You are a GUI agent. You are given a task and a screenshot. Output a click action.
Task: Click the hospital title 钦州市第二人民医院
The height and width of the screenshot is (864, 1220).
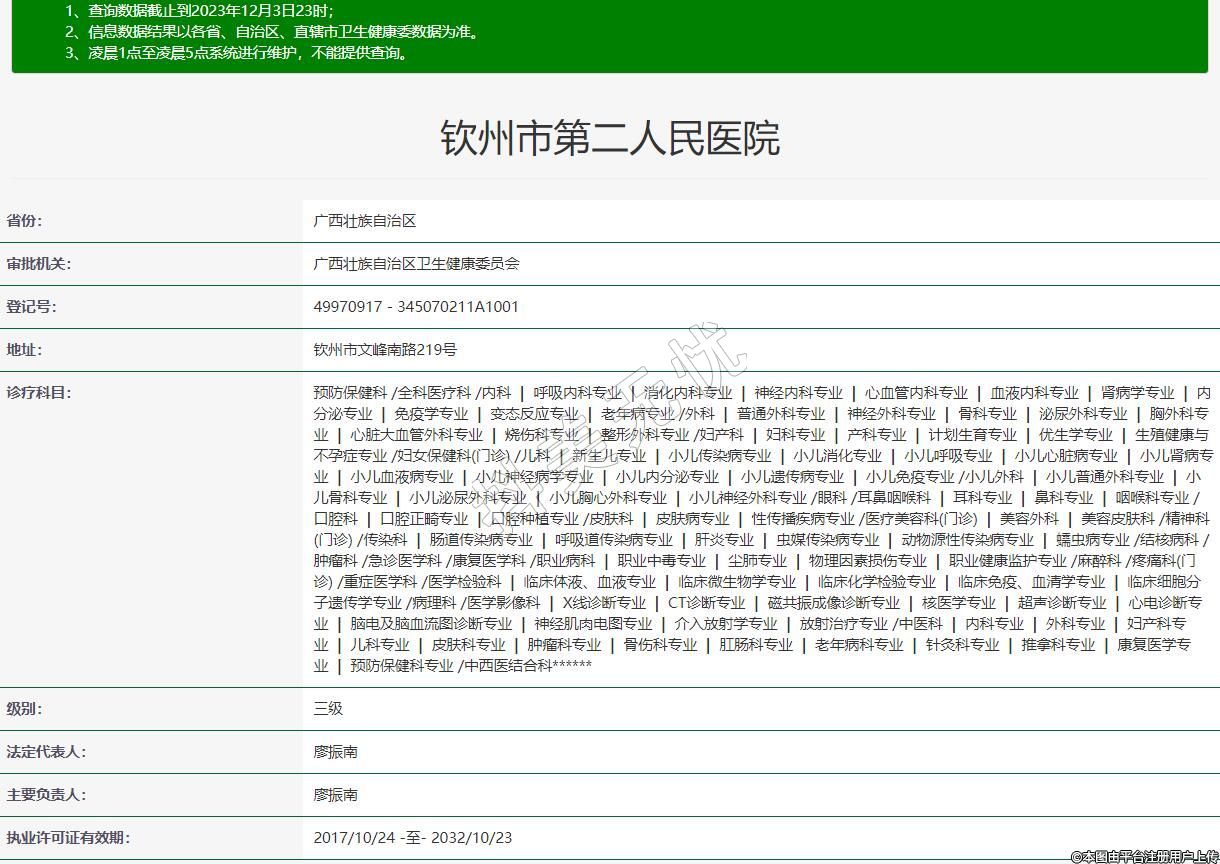(609, 138)
